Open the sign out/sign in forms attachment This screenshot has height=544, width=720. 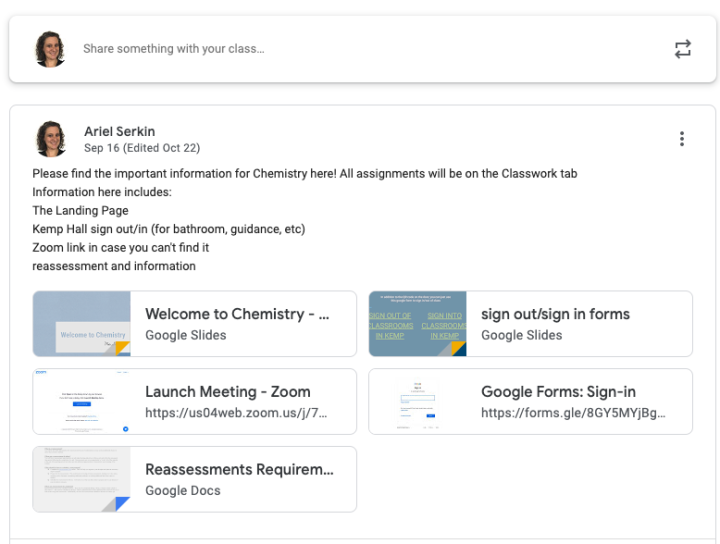(530, 324)
